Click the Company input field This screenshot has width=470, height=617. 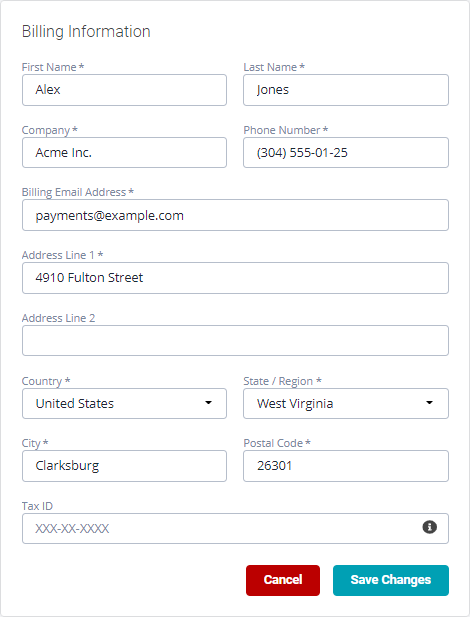(124, 152)
